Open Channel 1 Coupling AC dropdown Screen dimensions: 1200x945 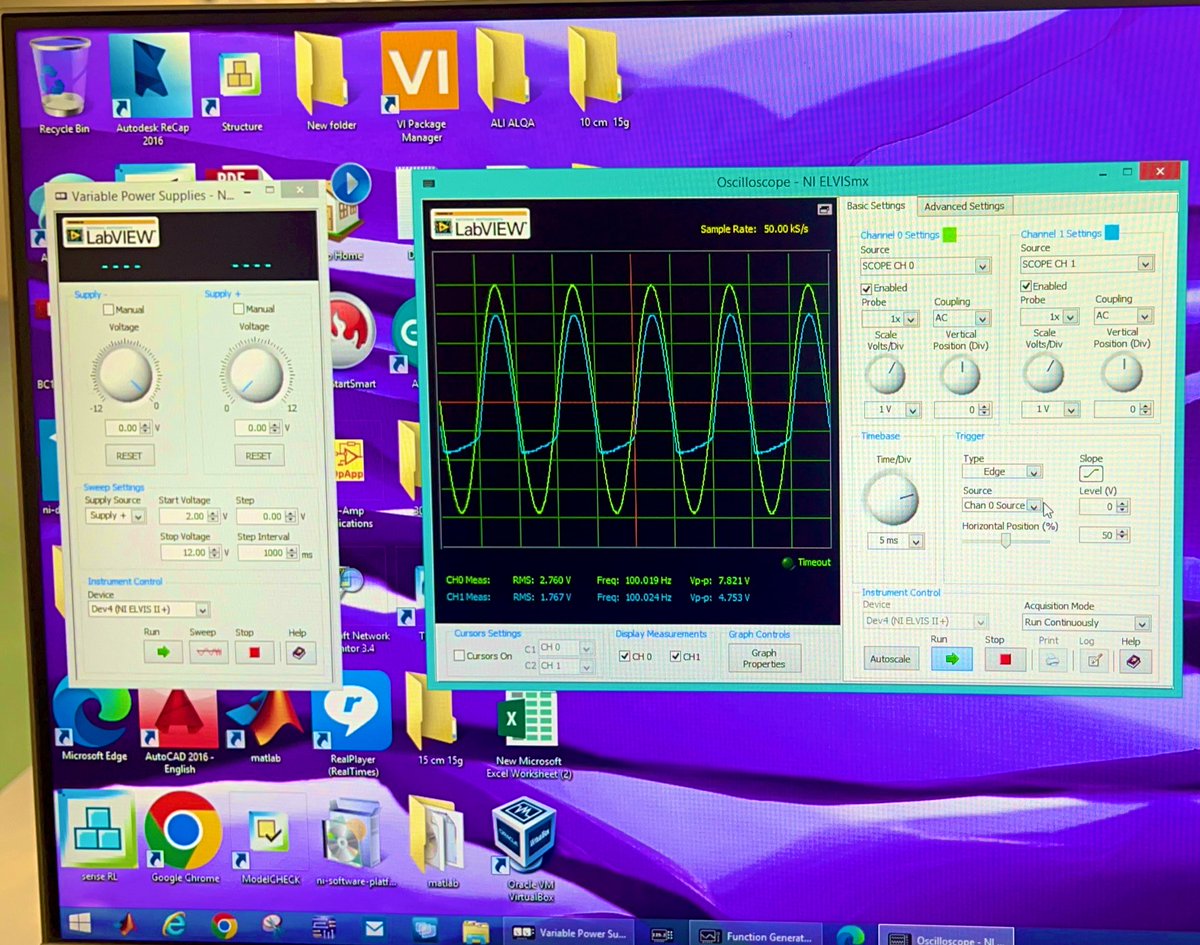[x=1122, y=316]
